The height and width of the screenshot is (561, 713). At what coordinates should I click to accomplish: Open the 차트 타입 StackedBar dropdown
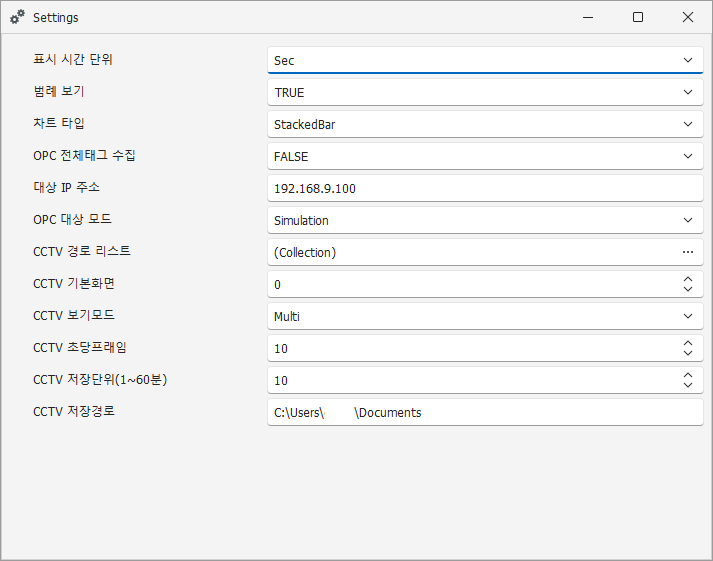pos(485,124)
